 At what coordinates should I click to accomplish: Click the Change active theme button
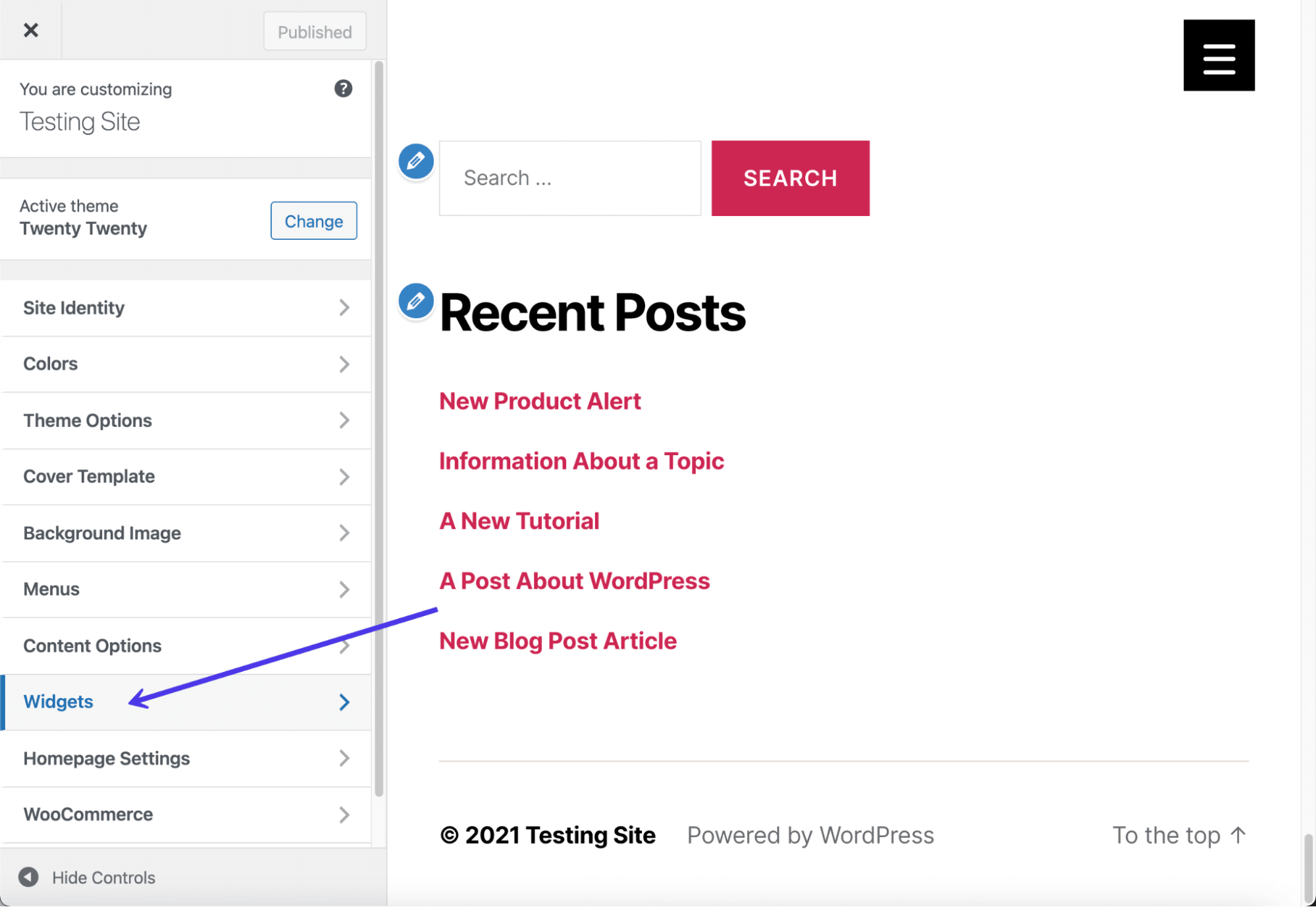pyautogui.click(x=312, y=219)
